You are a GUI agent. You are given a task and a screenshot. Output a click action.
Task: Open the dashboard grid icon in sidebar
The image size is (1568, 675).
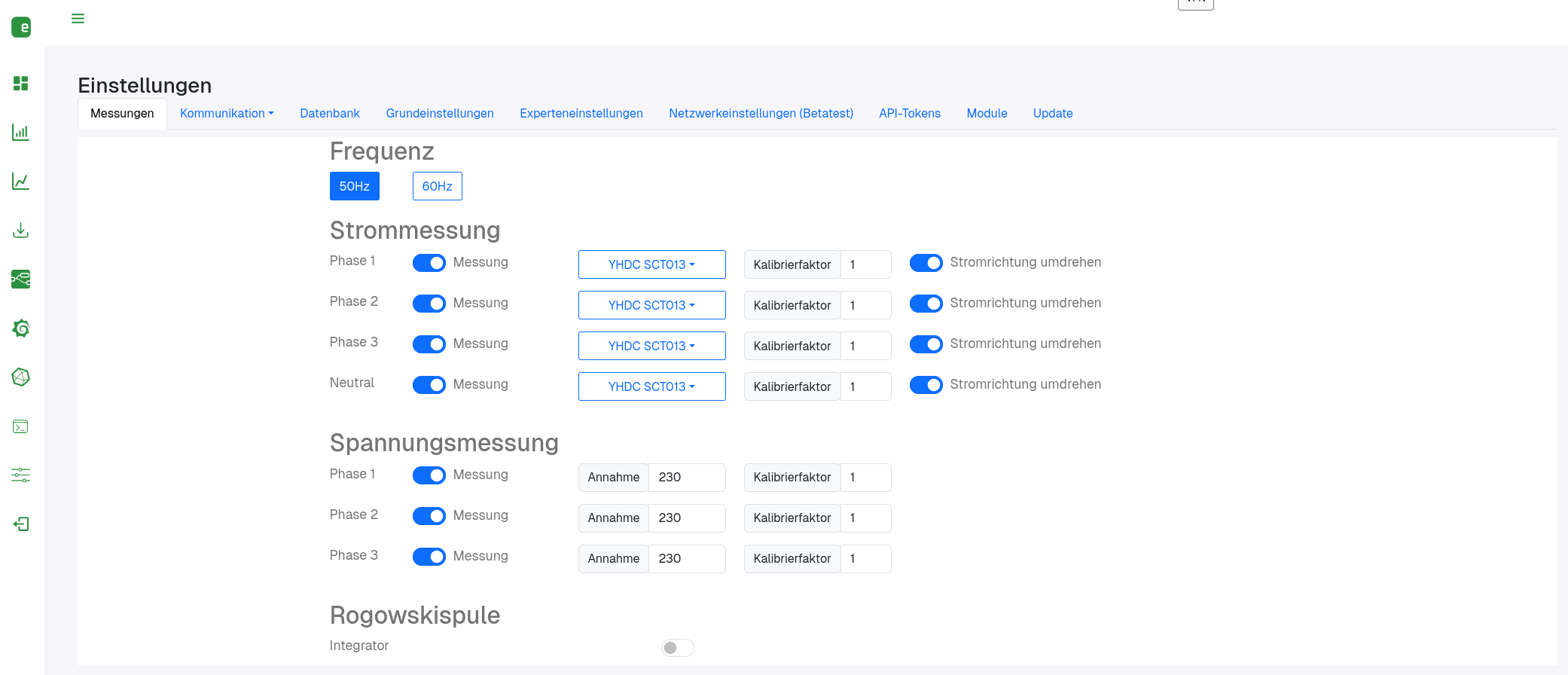pyautogui.click(x=21, y=83)
